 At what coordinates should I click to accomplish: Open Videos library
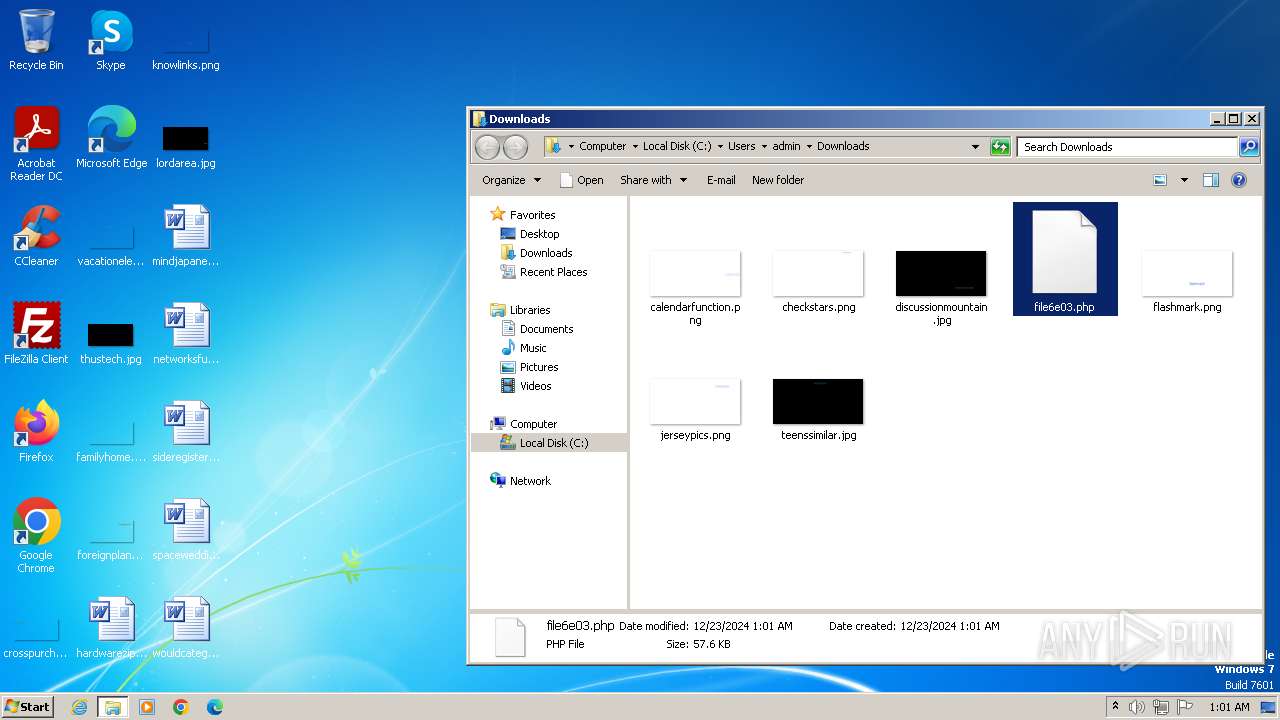point(535,386)
